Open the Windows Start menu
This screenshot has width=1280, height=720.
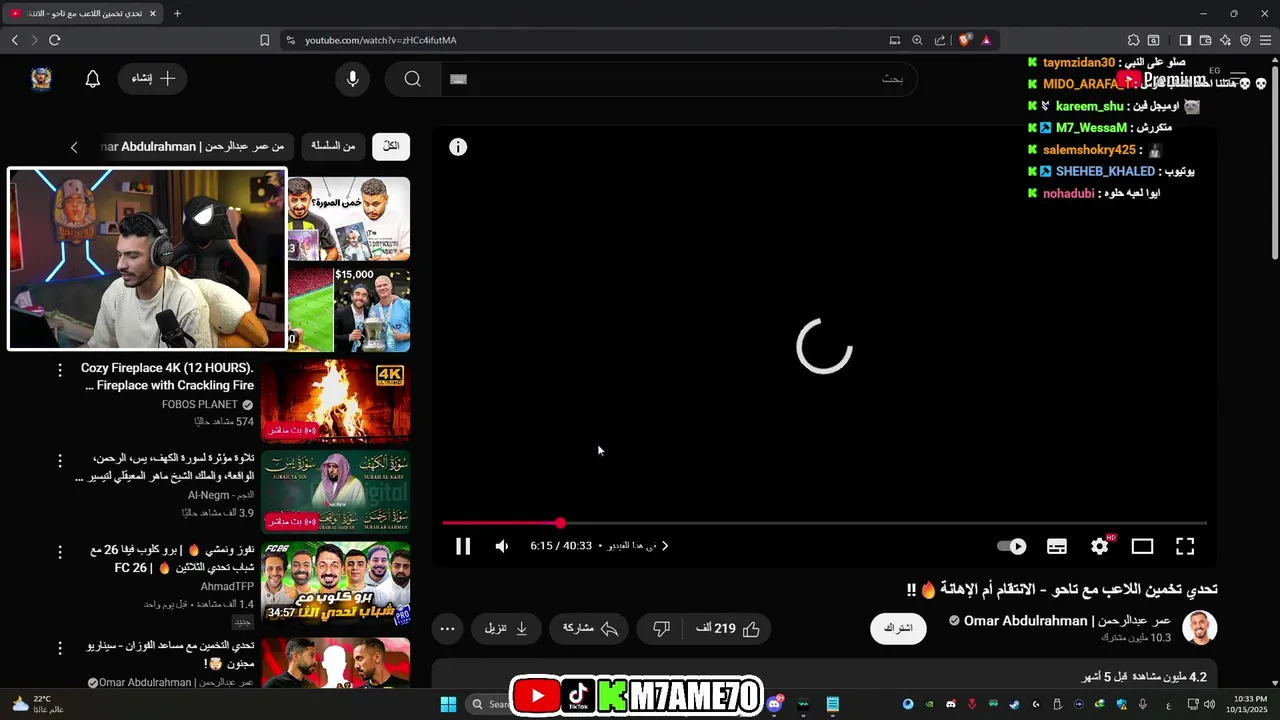click(448, 704)
